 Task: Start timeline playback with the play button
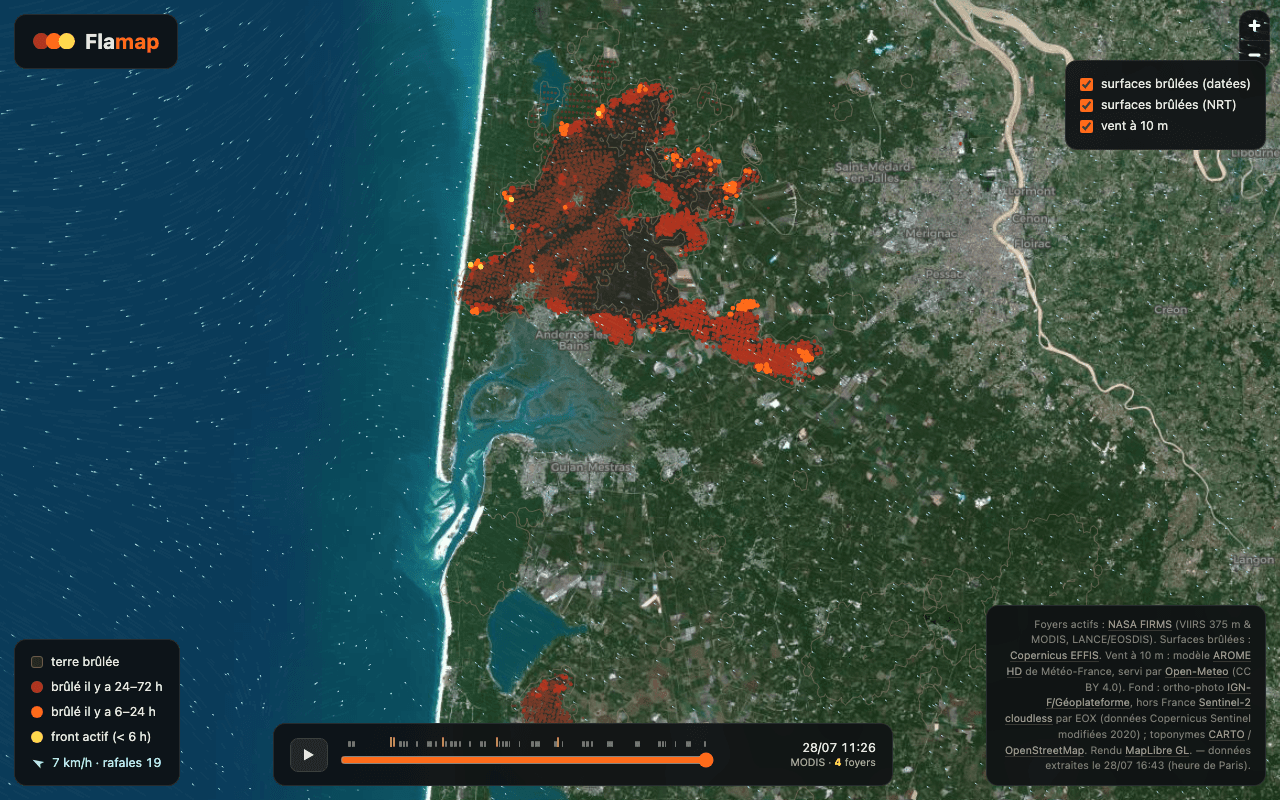coord(308,754)
